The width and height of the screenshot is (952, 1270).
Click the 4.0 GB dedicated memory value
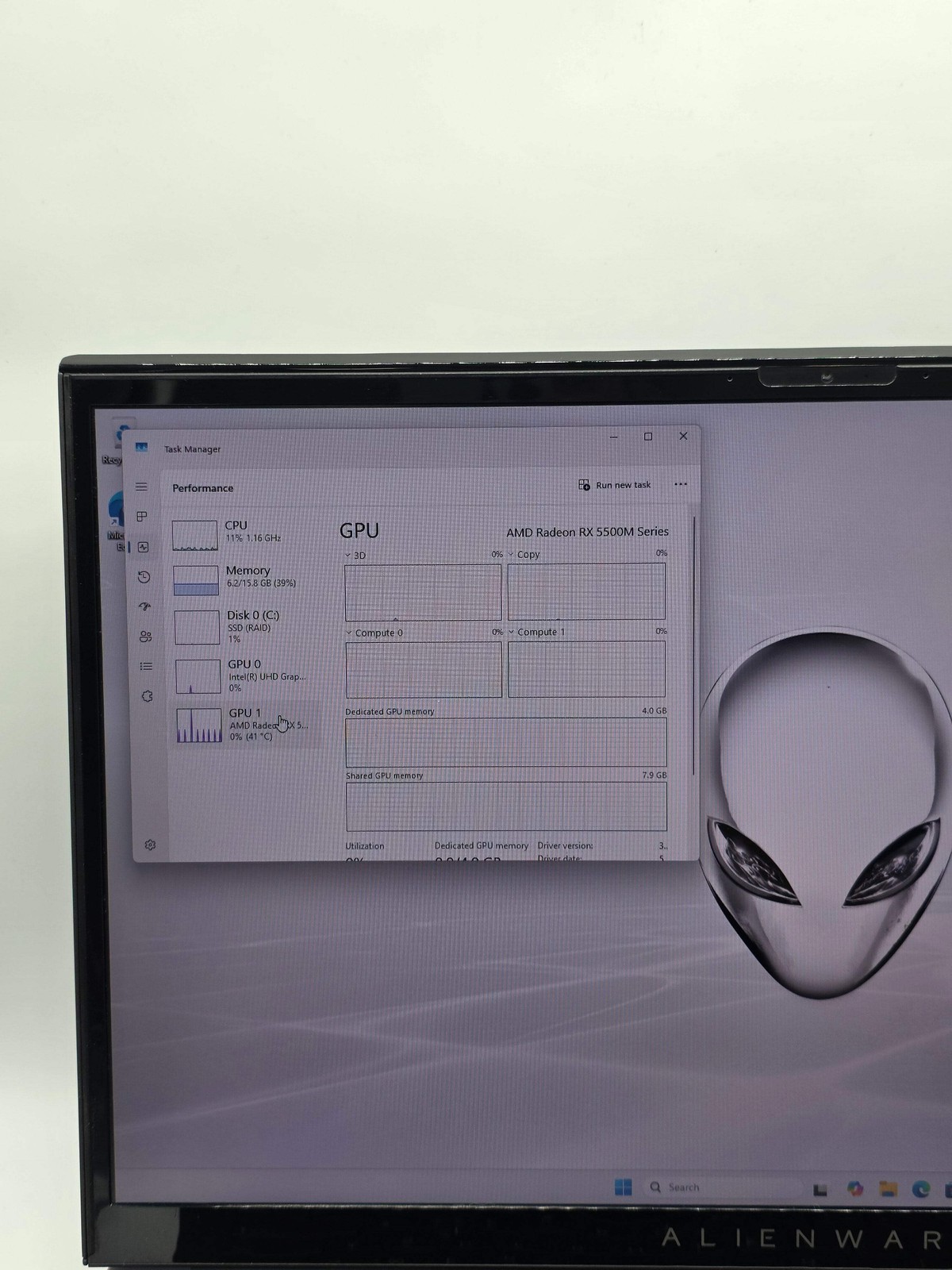654,711
